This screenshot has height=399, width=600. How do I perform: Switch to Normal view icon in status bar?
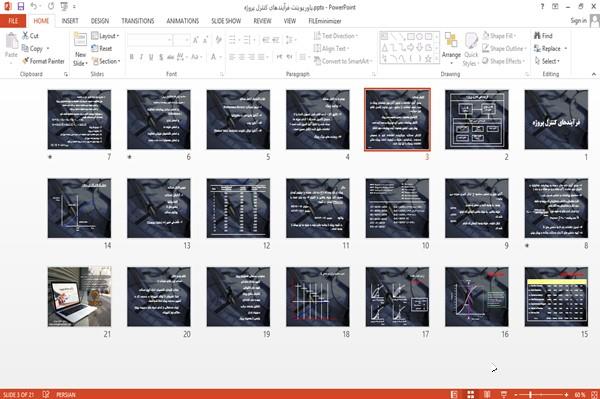click(454, 394)
